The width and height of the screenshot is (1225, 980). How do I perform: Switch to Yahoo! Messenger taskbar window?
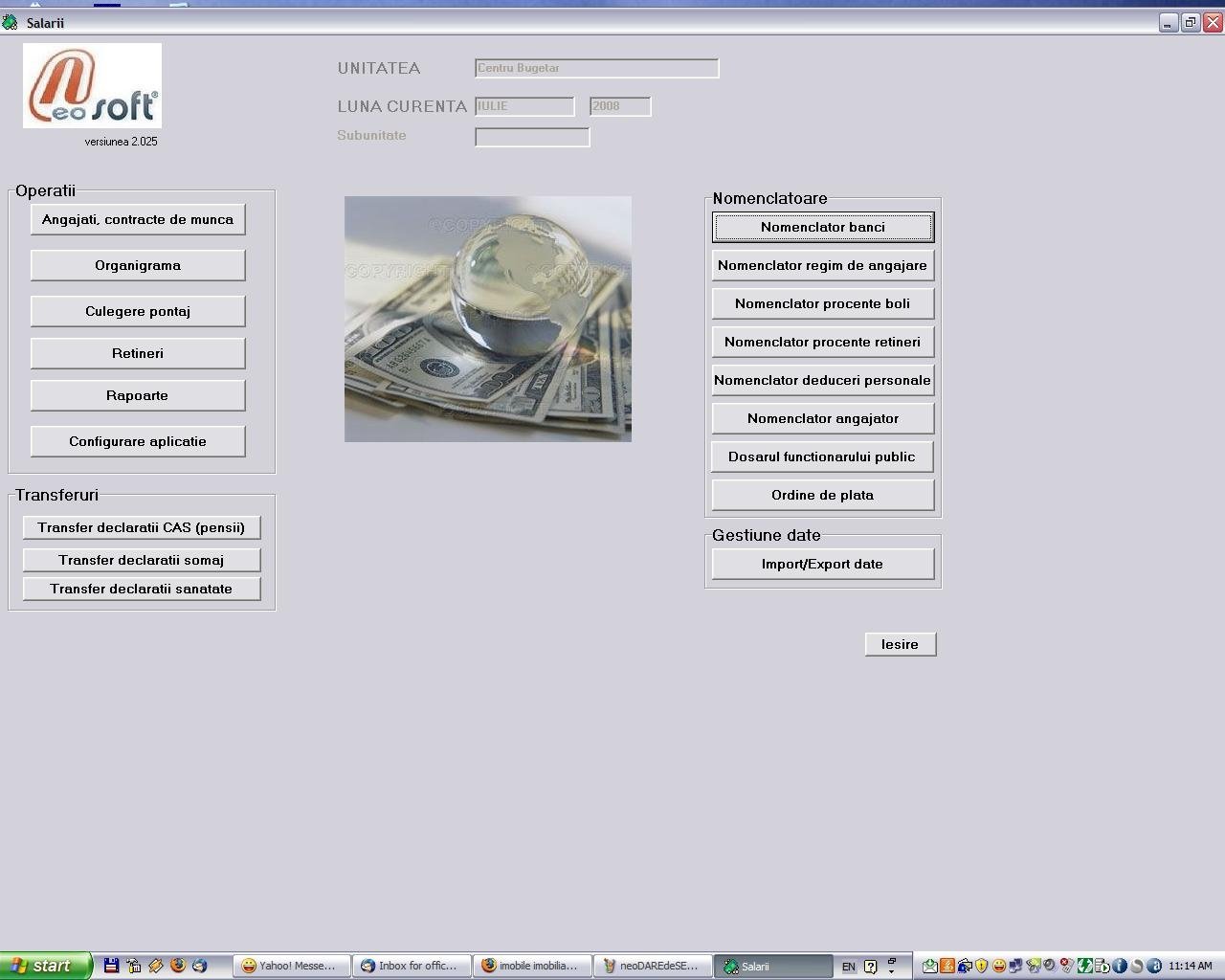tap(291, 966)
